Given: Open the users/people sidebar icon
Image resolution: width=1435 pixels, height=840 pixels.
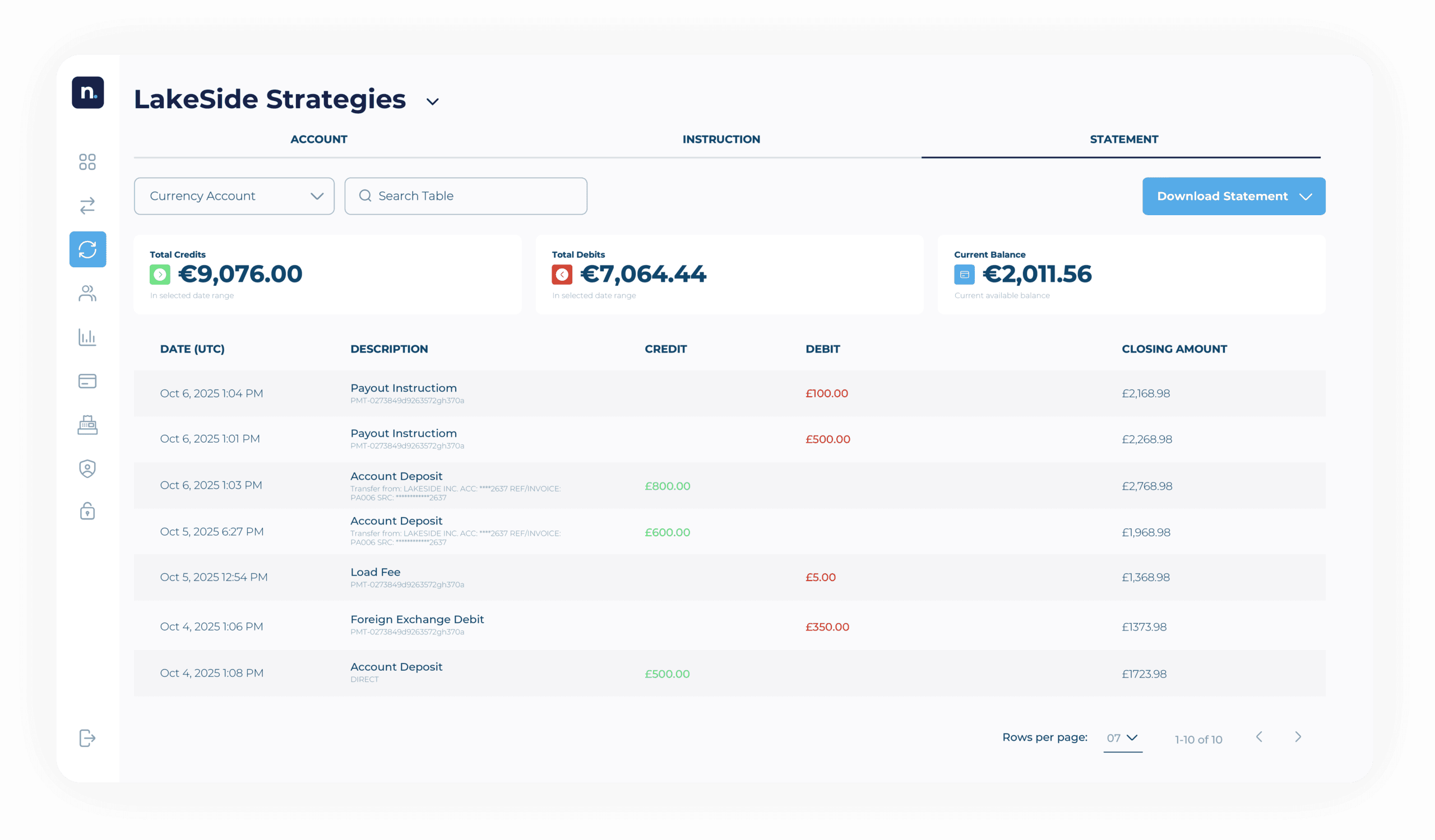Looking at the screenshot, I should pos(87,293).
